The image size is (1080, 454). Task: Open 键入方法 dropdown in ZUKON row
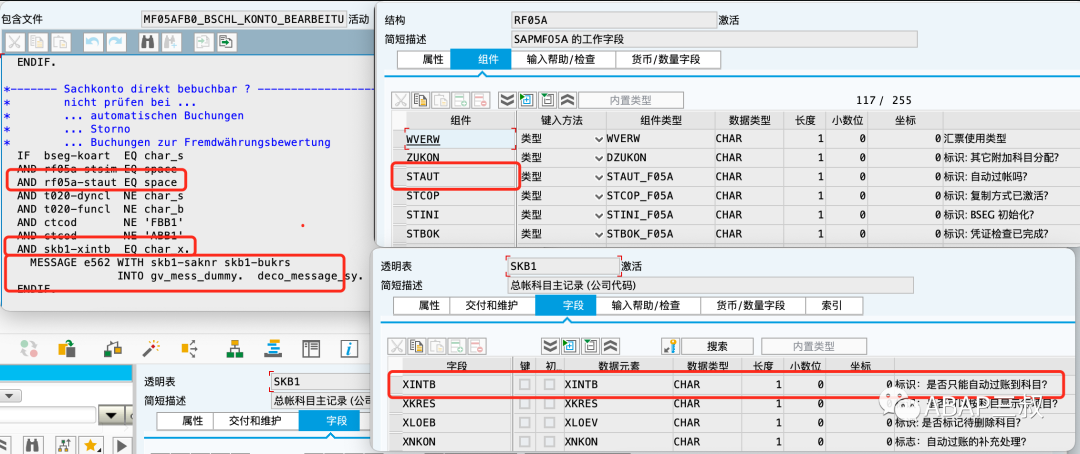tap(599, 158)
